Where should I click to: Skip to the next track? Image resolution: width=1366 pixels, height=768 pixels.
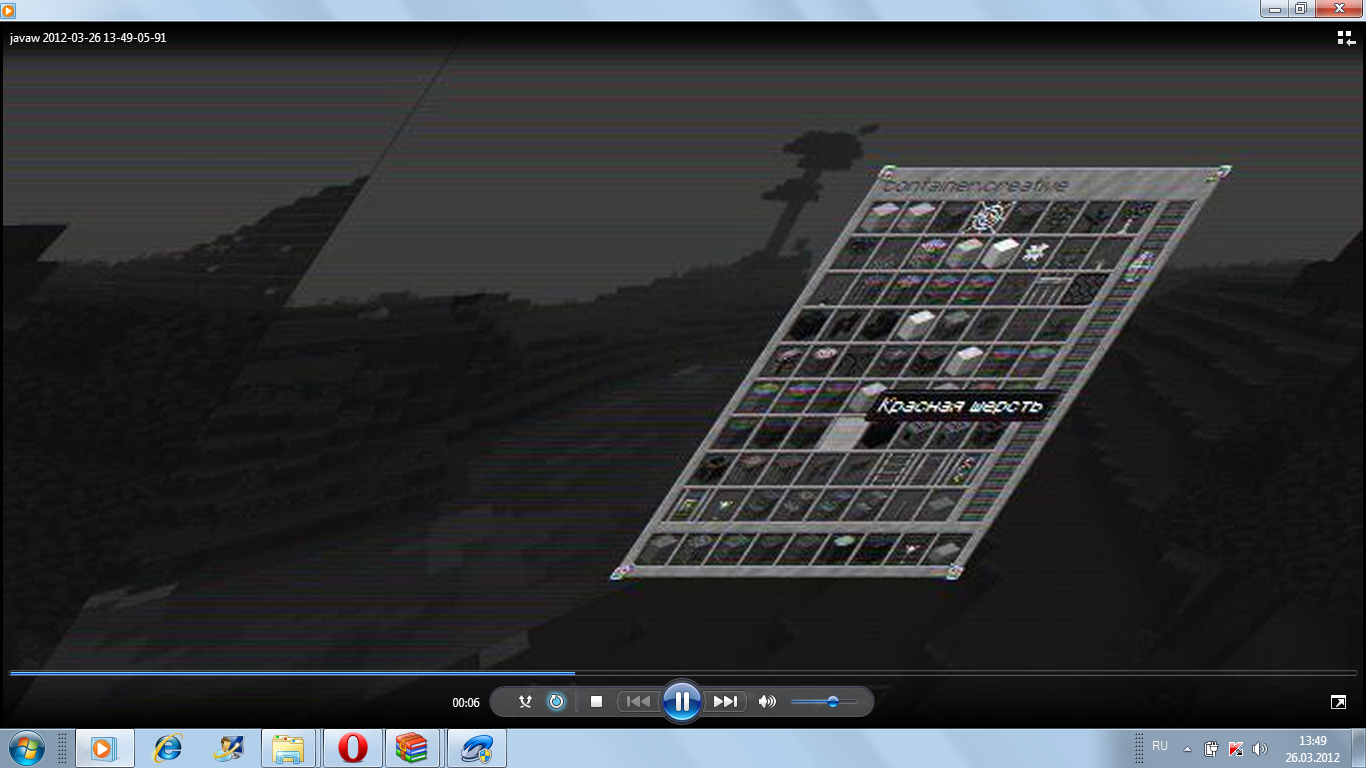click(x=725, y=702)
